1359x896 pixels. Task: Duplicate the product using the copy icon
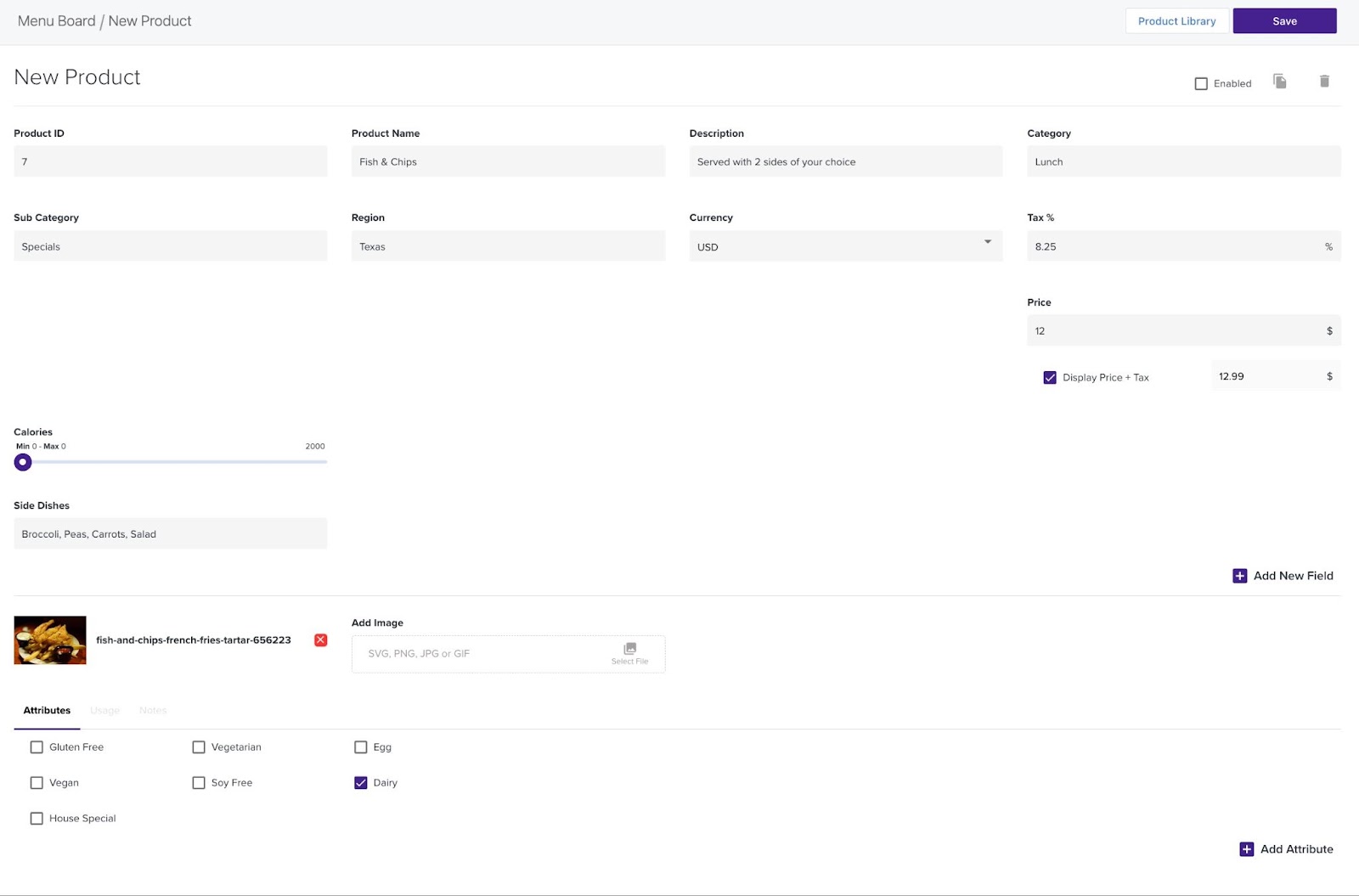point(1280,81)
